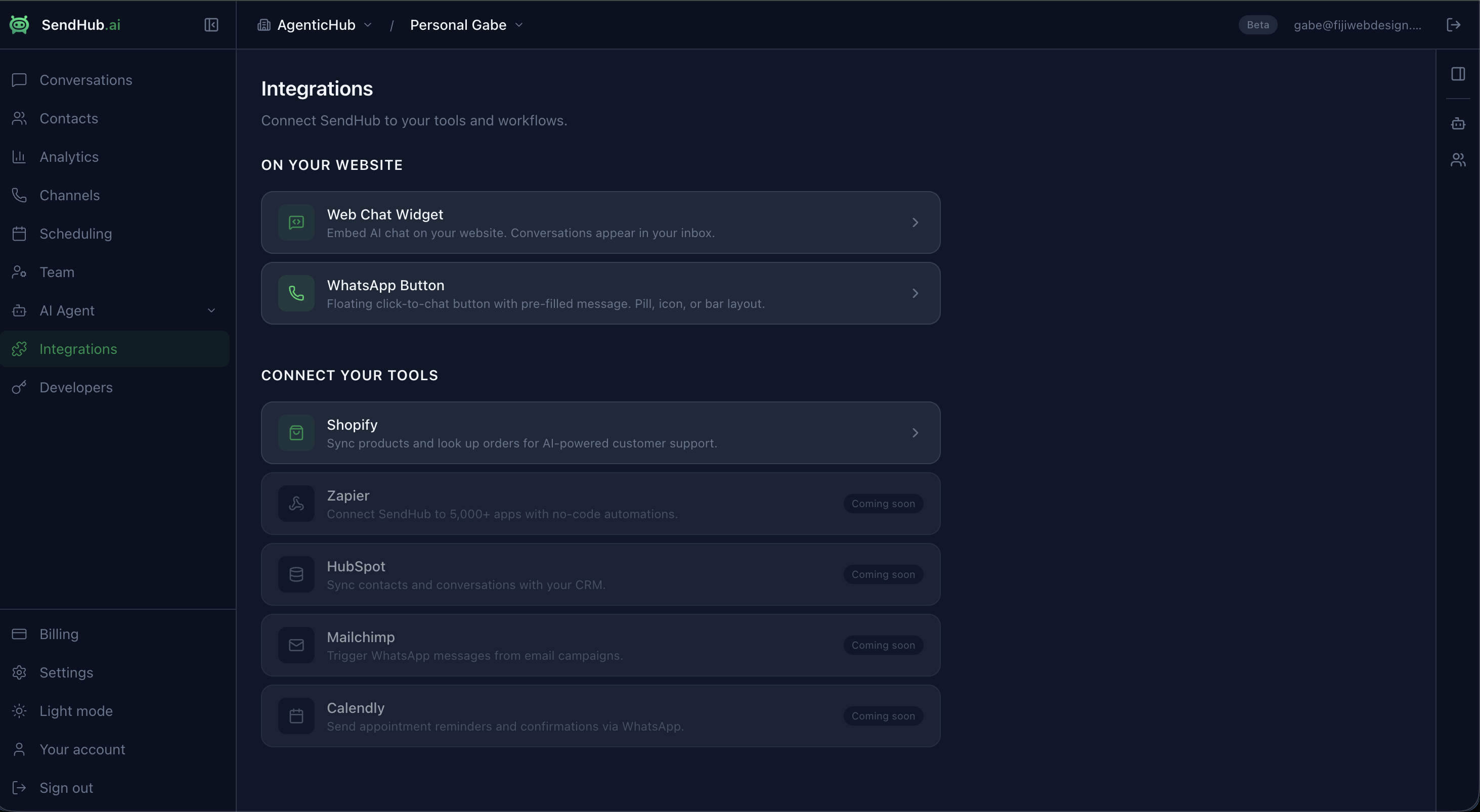Expand Web Chat Widget via its chevron
Viewport: 1480px width, 812px height.
(915, 223)
